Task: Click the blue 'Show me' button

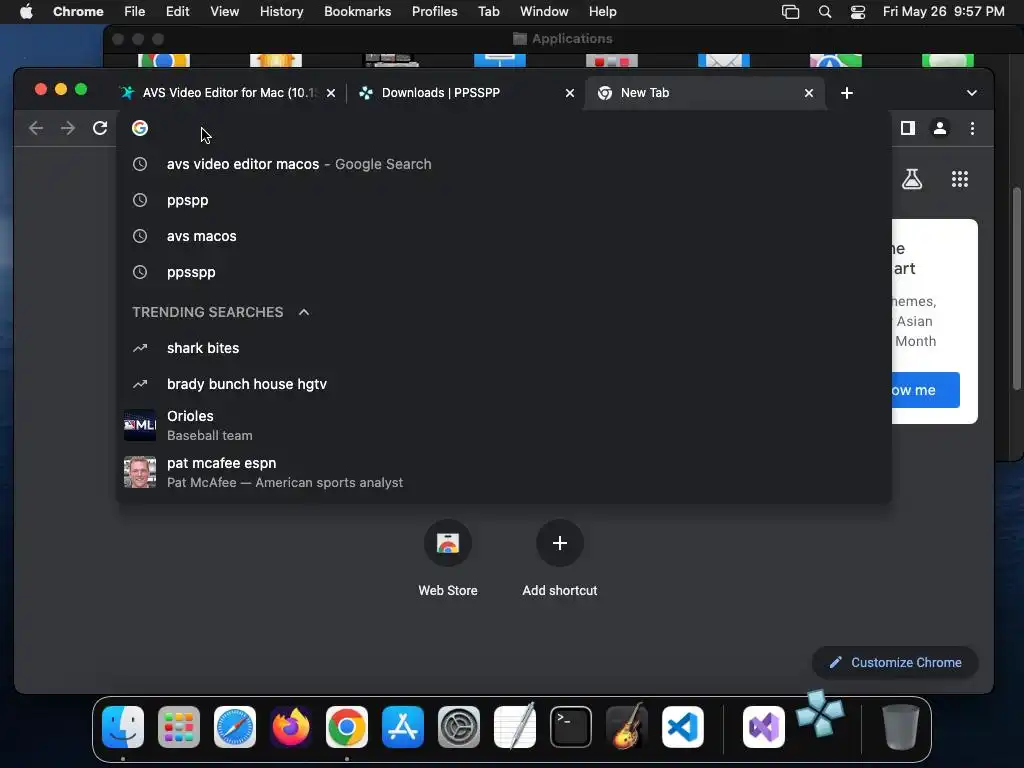Action: pos(925,390)
